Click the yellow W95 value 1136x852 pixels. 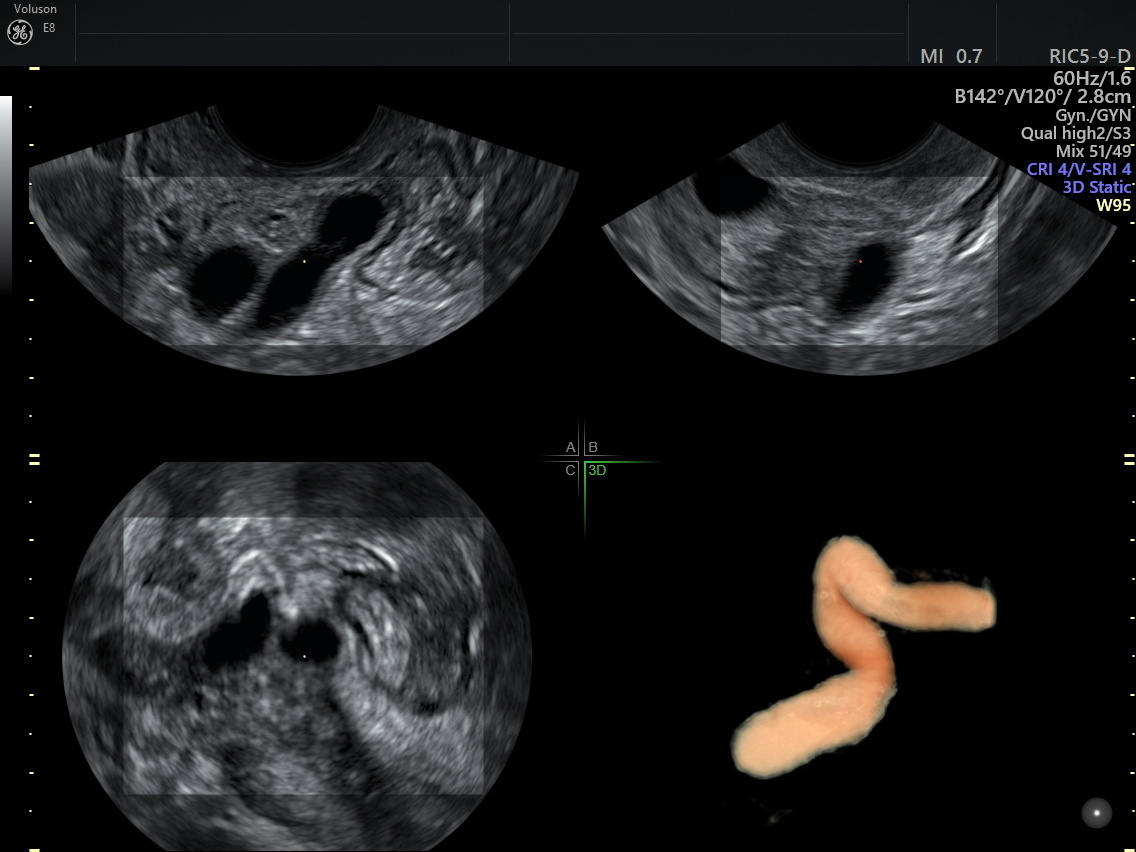(1114, 205)
